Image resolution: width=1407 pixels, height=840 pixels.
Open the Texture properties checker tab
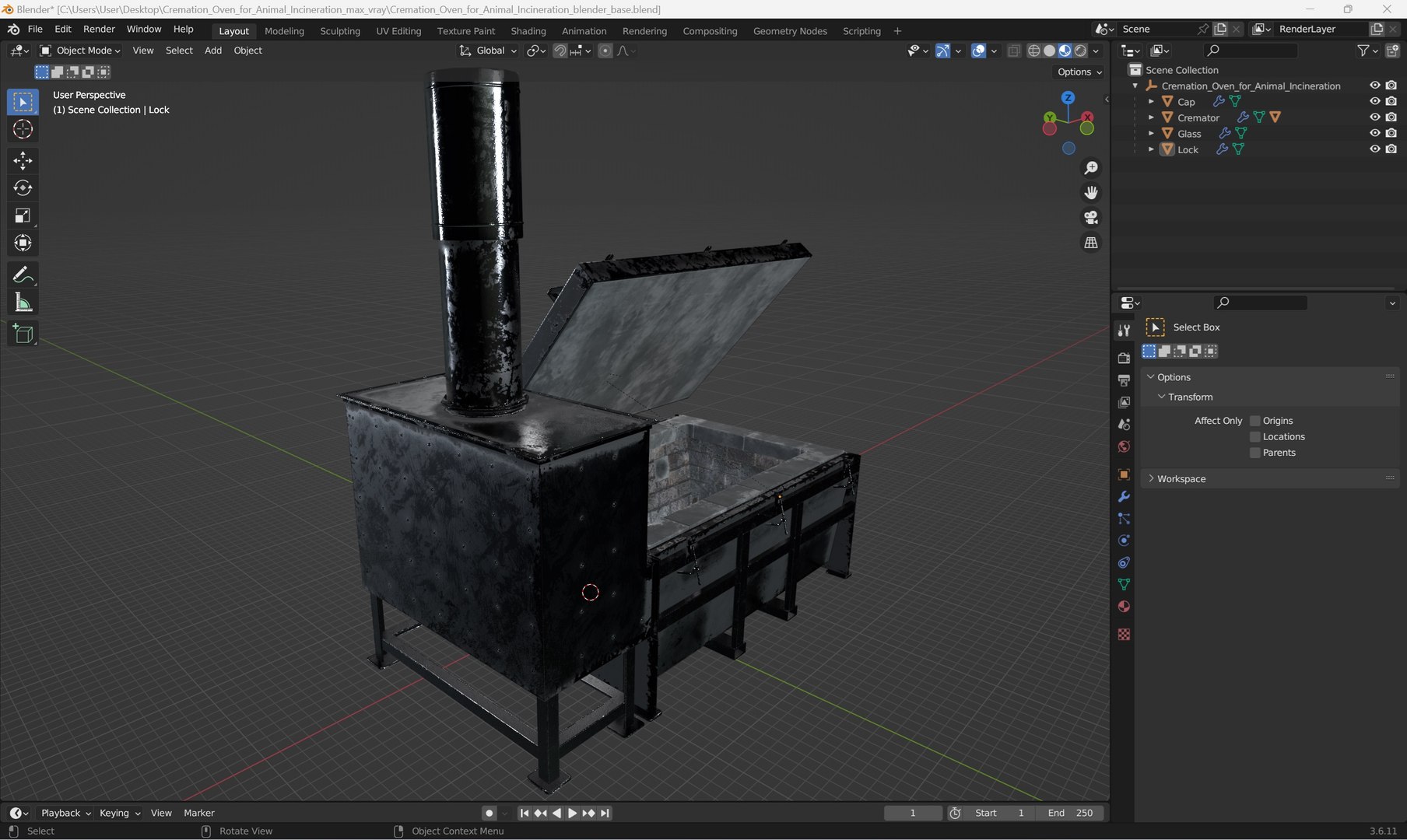pyautogui.click(x=1124, y=635)
